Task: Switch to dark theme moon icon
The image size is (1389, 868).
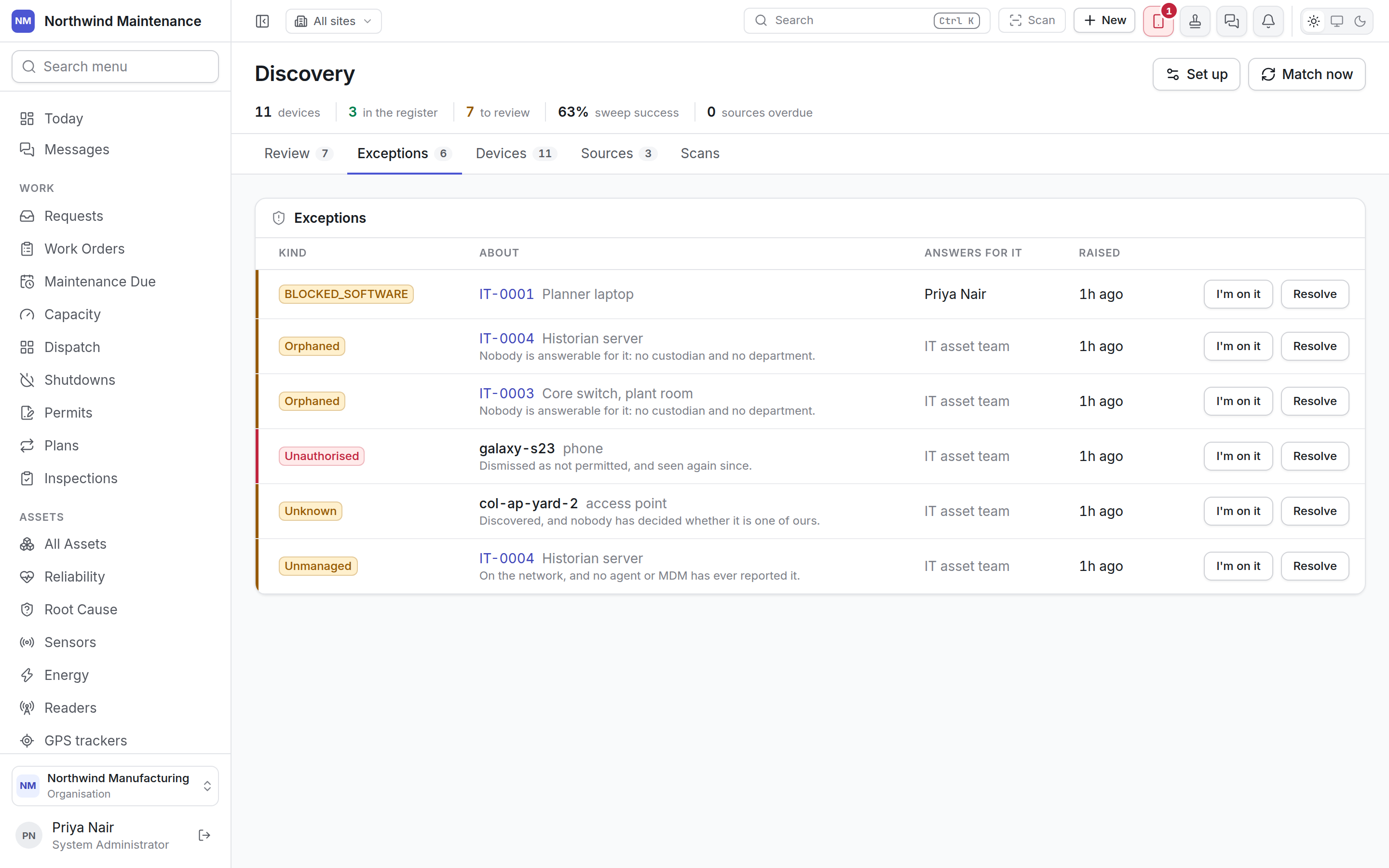Action: point(1360,21)
